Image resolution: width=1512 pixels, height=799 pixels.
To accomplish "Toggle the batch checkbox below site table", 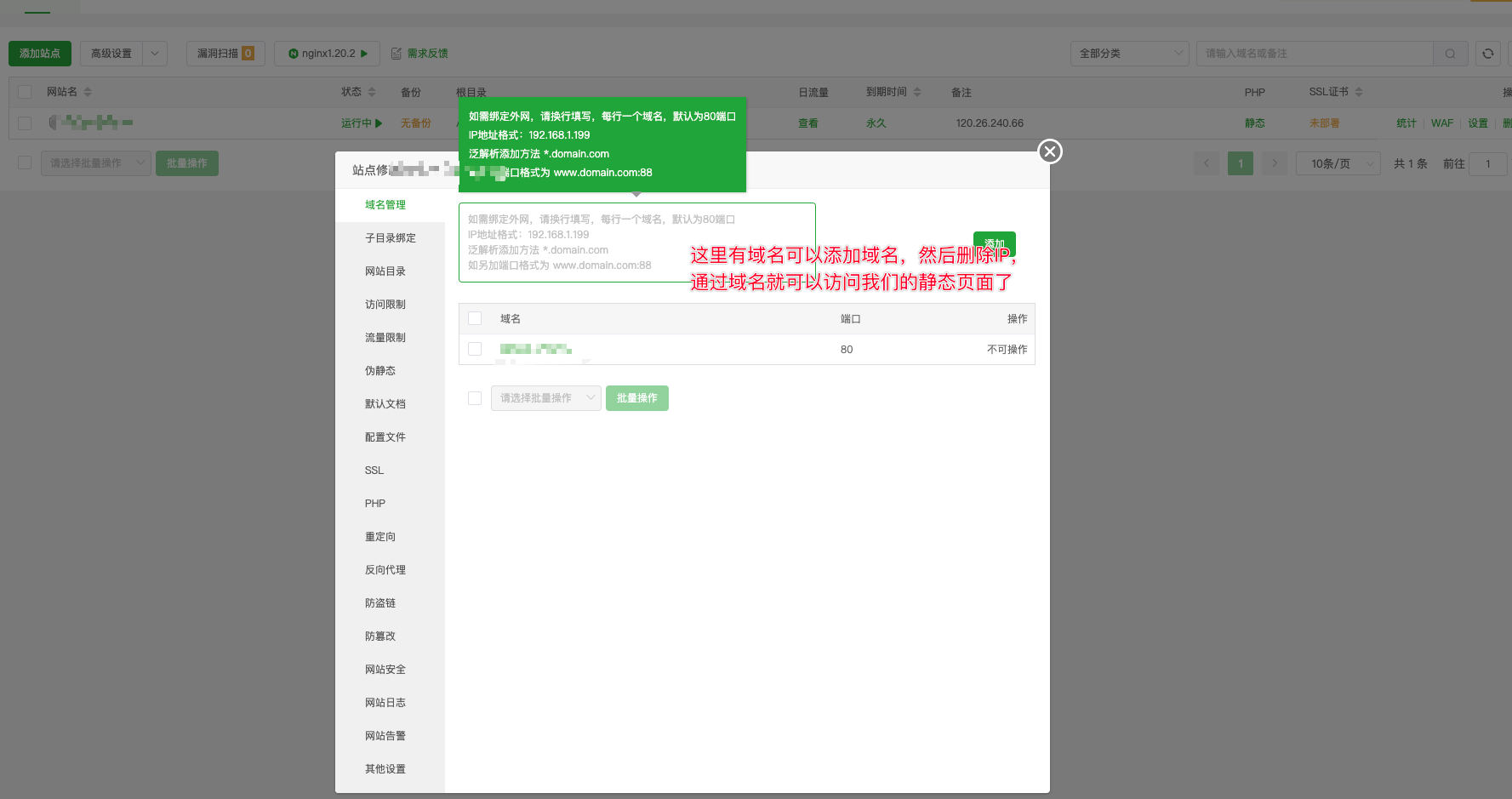I will [25, 163].
